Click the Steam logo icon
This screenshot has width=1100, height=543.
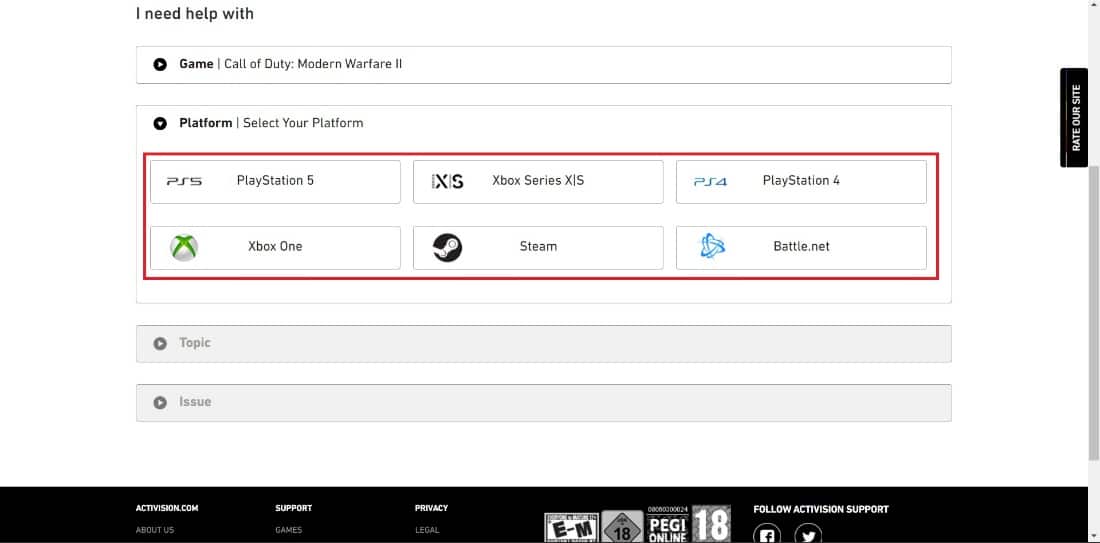coord(448,248)
